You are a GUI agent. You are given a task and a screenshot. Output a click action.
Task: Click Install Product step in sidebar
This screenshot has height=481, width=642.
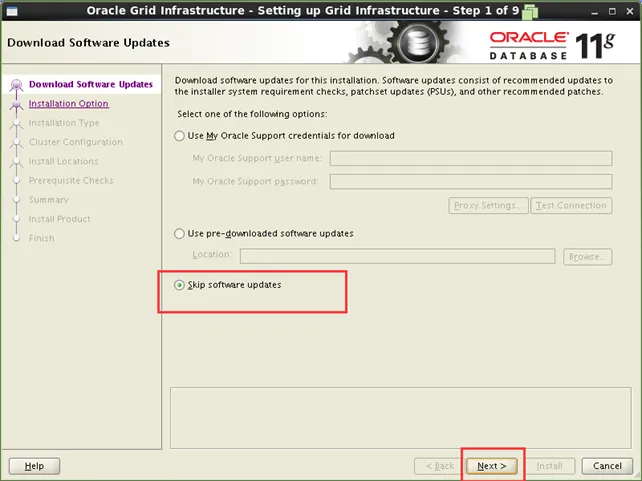pyautogui.click(x=60, y=219)
